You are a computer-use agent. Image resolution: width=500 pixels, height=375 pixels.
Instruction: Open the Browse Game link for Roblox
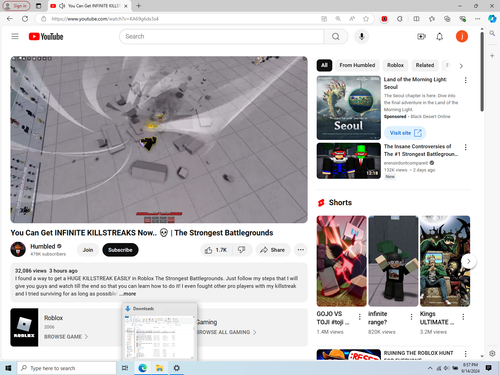[x=66, y=337]
